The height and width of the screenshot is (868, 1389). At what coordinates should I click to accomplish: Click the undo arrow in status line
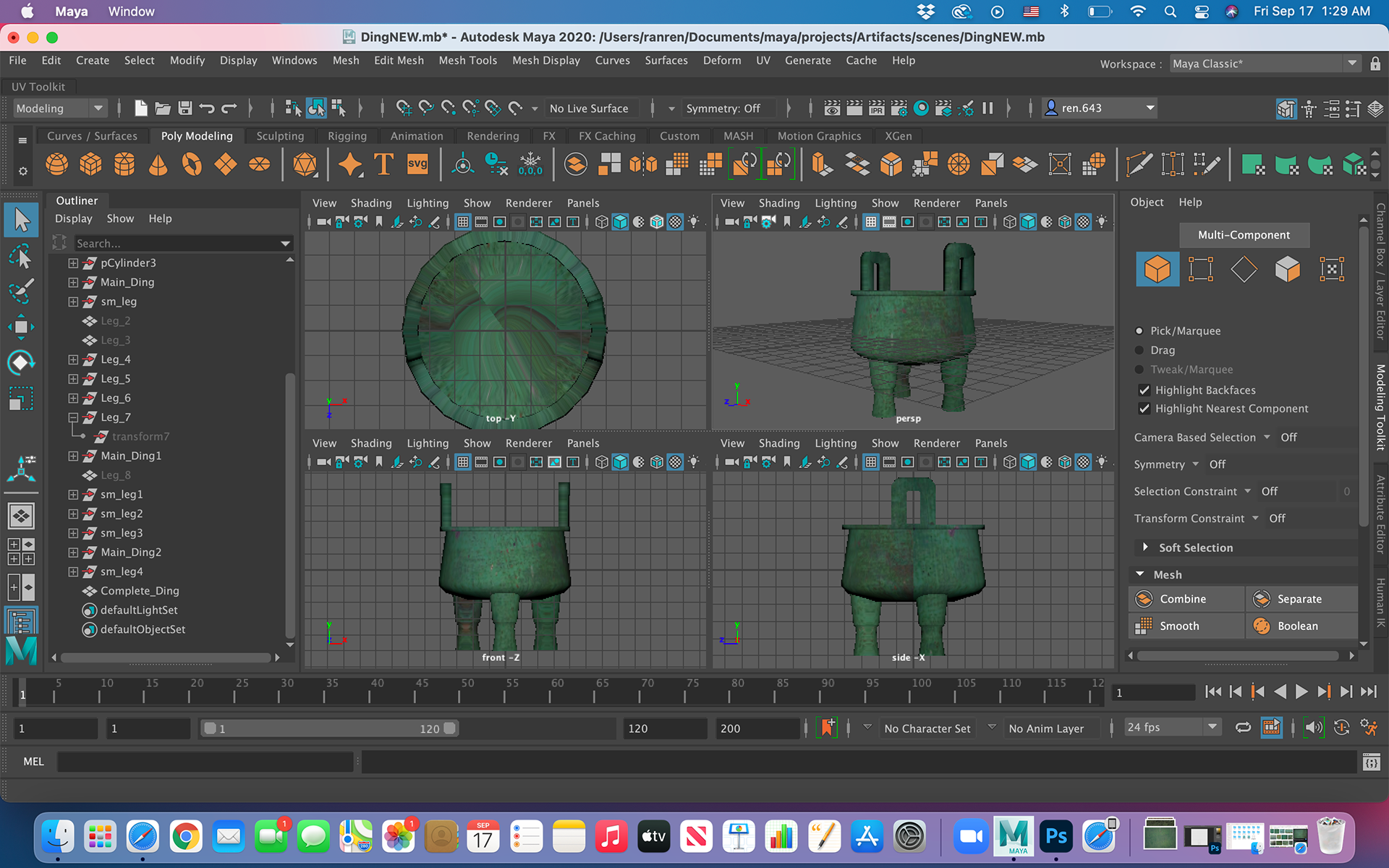[207, 109]
